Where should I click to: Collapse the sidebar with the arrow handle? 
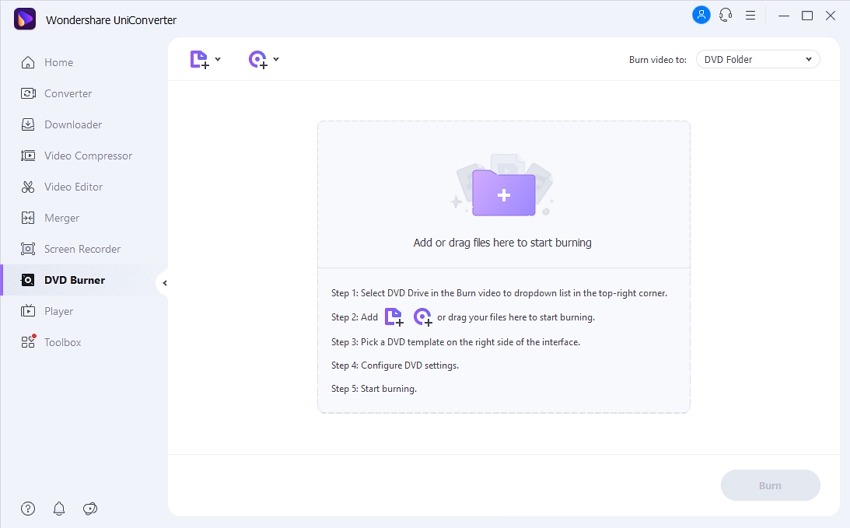point(164,283)
